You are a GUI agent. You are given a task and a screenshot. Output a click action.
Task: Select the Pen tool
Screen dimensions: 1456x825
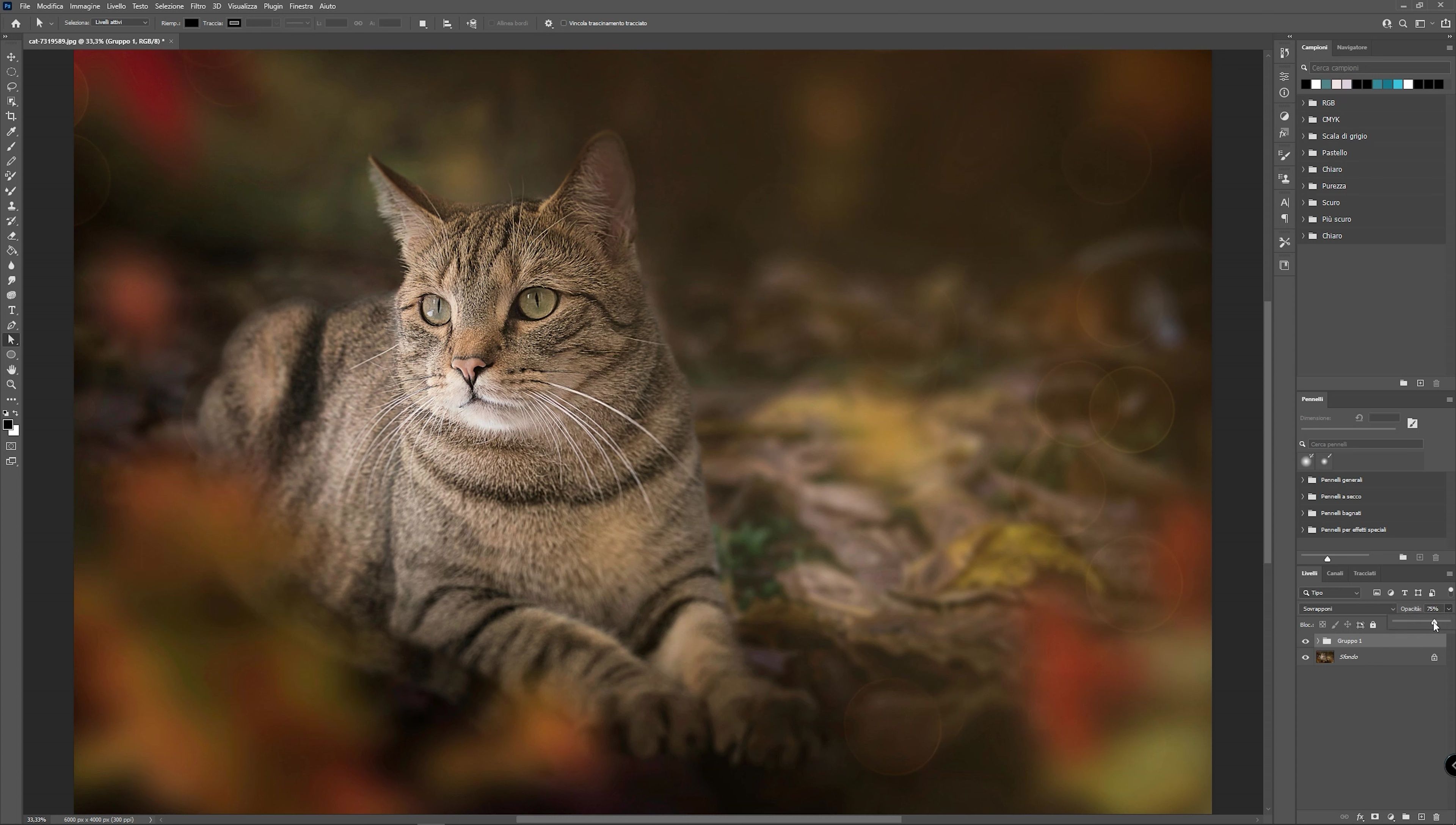[x=11, y=325]
